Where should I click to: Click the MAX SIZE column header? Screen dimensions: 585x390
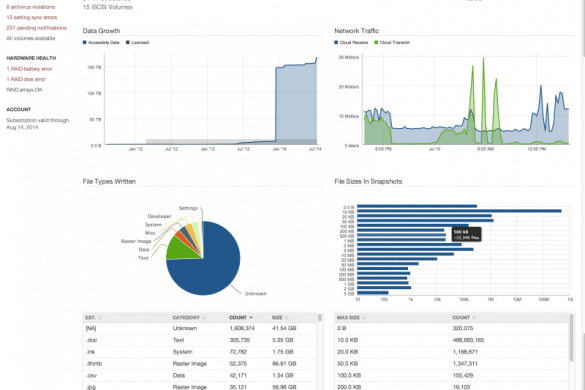coord(348,318)
